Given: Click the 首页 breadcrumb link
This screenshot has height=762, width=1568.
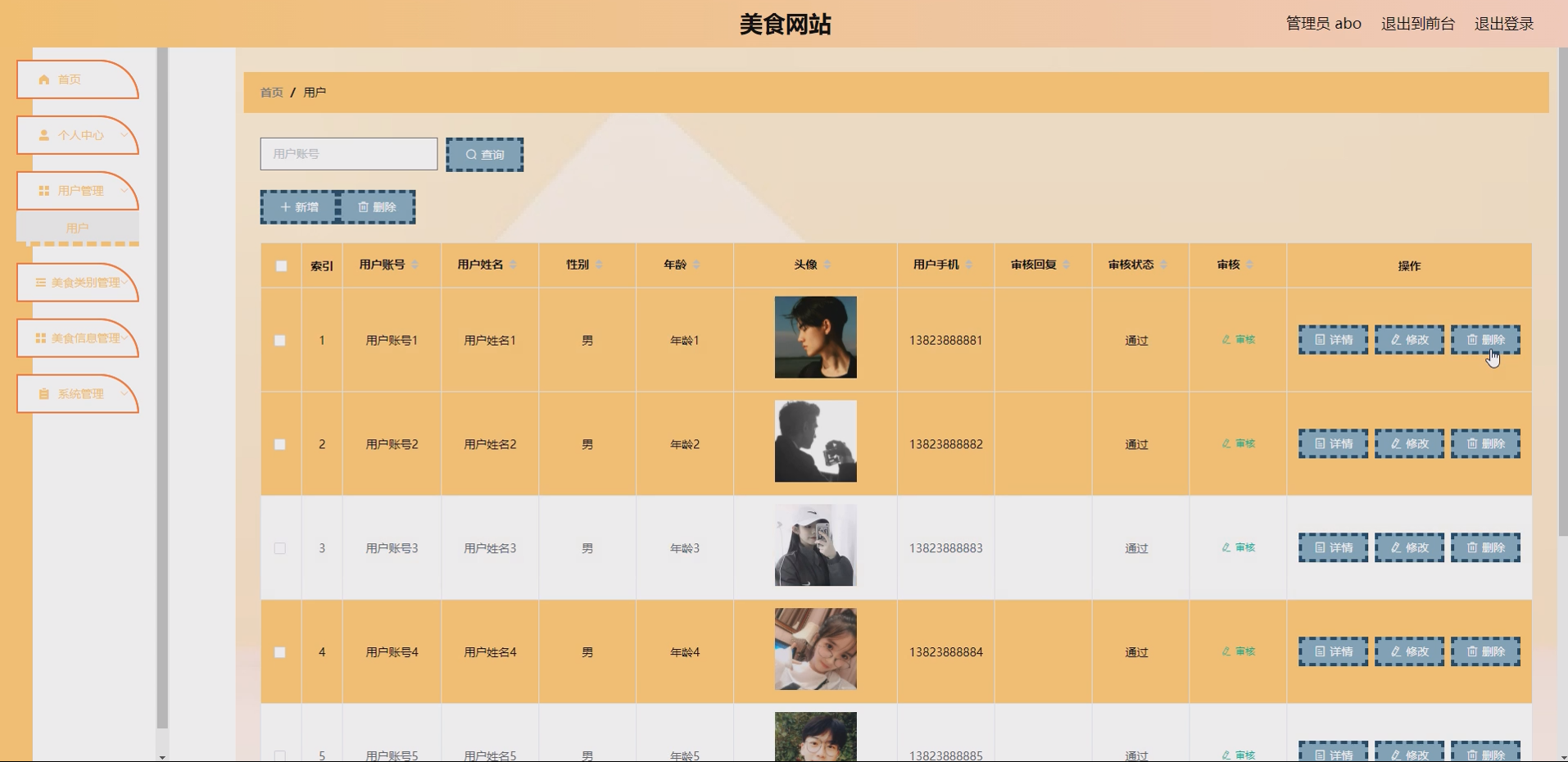Looking at the screenshot, I should [271, 93].
